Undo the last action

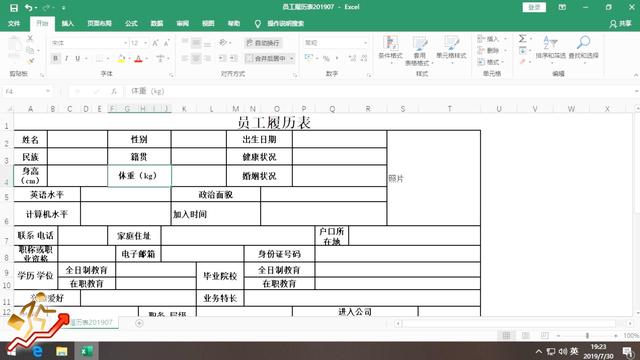[29, 7]
